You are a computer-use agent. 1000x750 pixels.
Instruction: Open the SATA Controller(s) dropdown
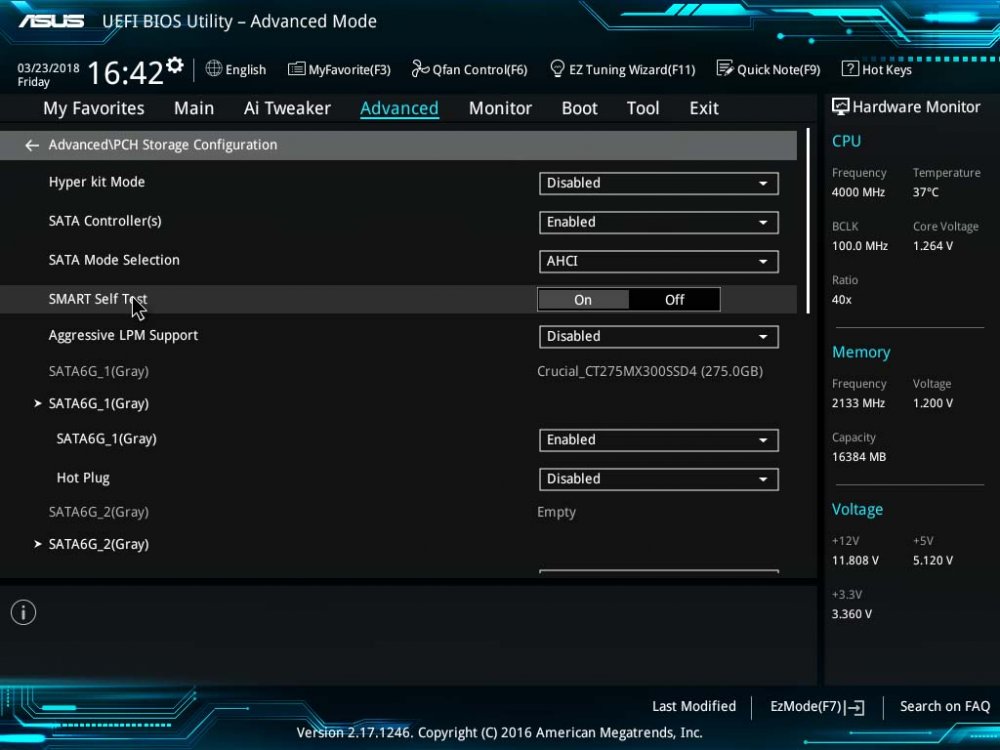point(658,222)
